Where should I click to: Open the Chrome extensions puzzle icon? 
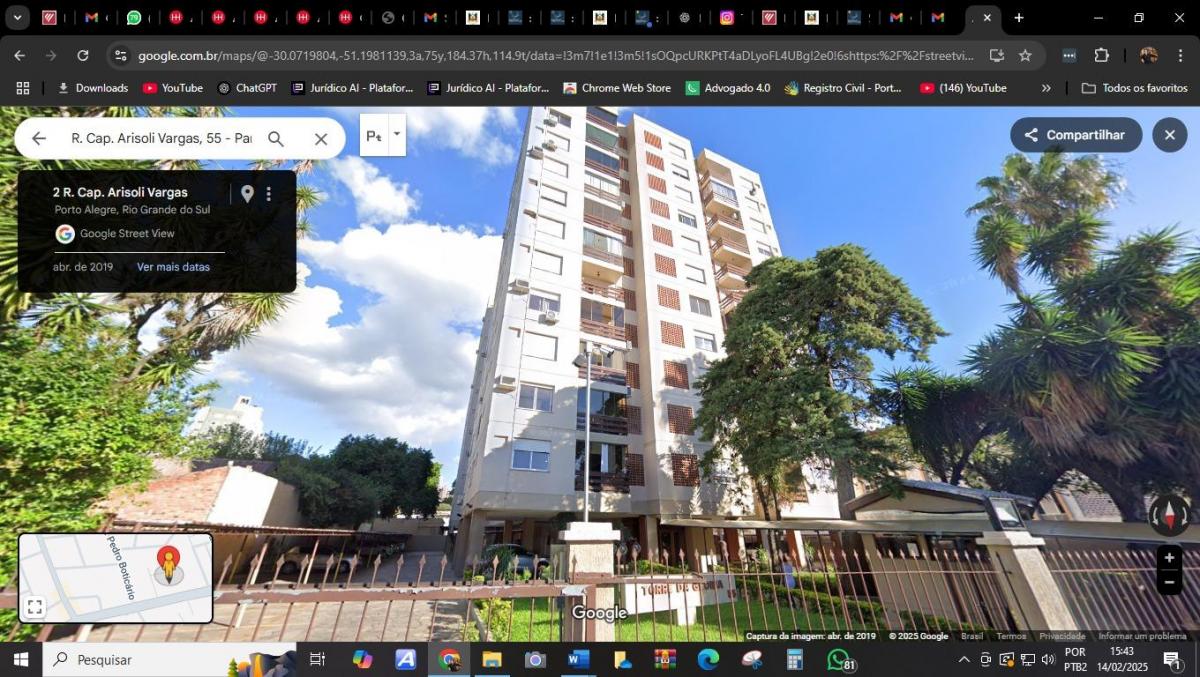(1101, 56)
